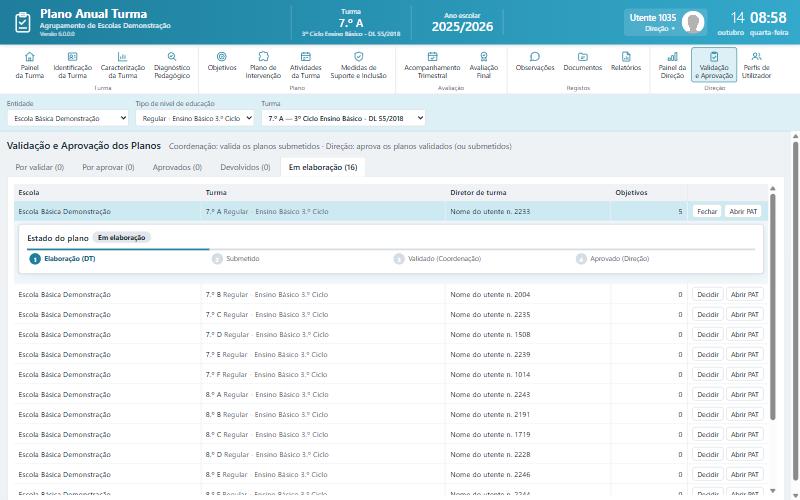Switch to Por validar (0) tab

[x=39, y=167]
